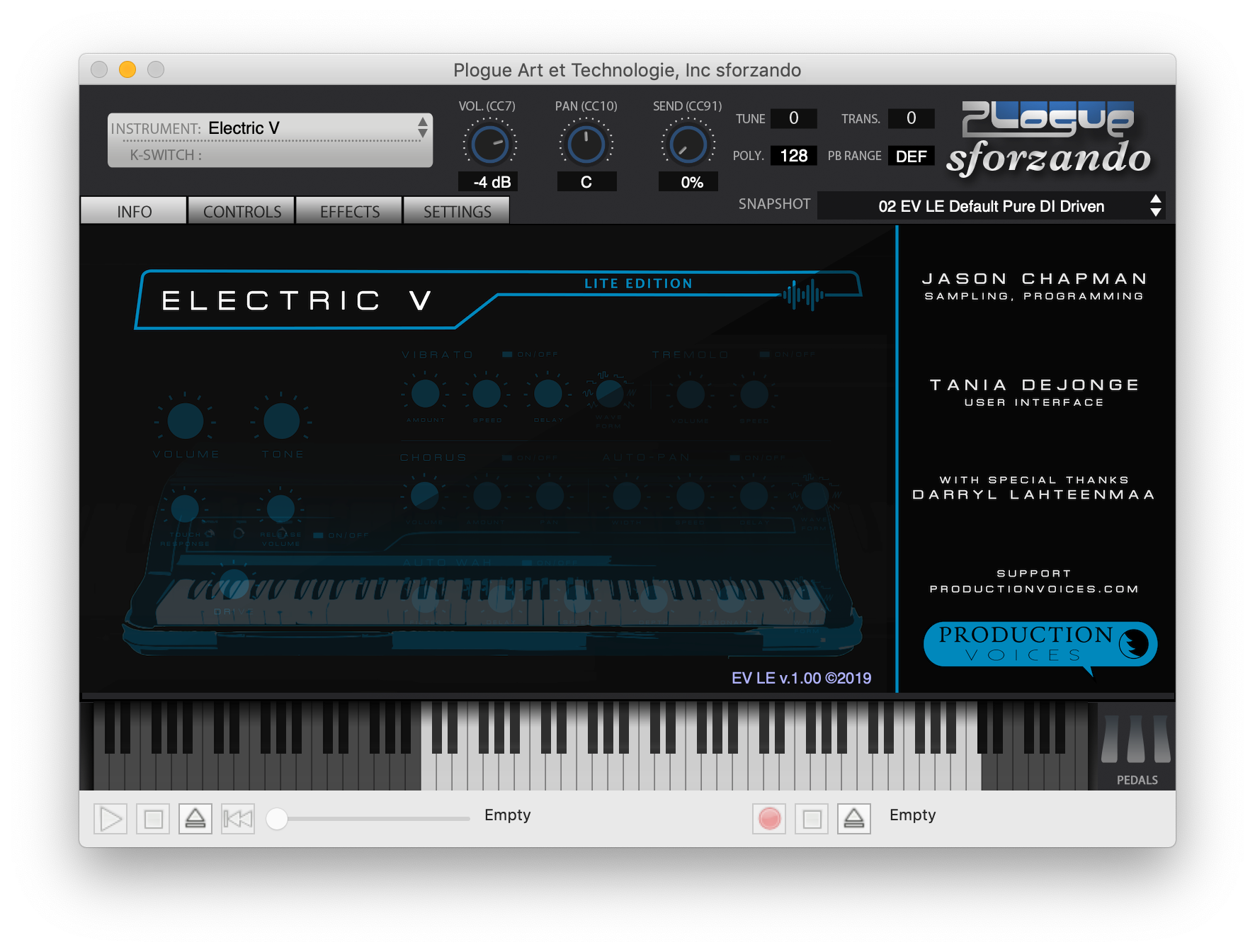The width and height of the screenshot is (1255, 952).
Task: Open the INFO tab
Action: [x=134, y=211]
